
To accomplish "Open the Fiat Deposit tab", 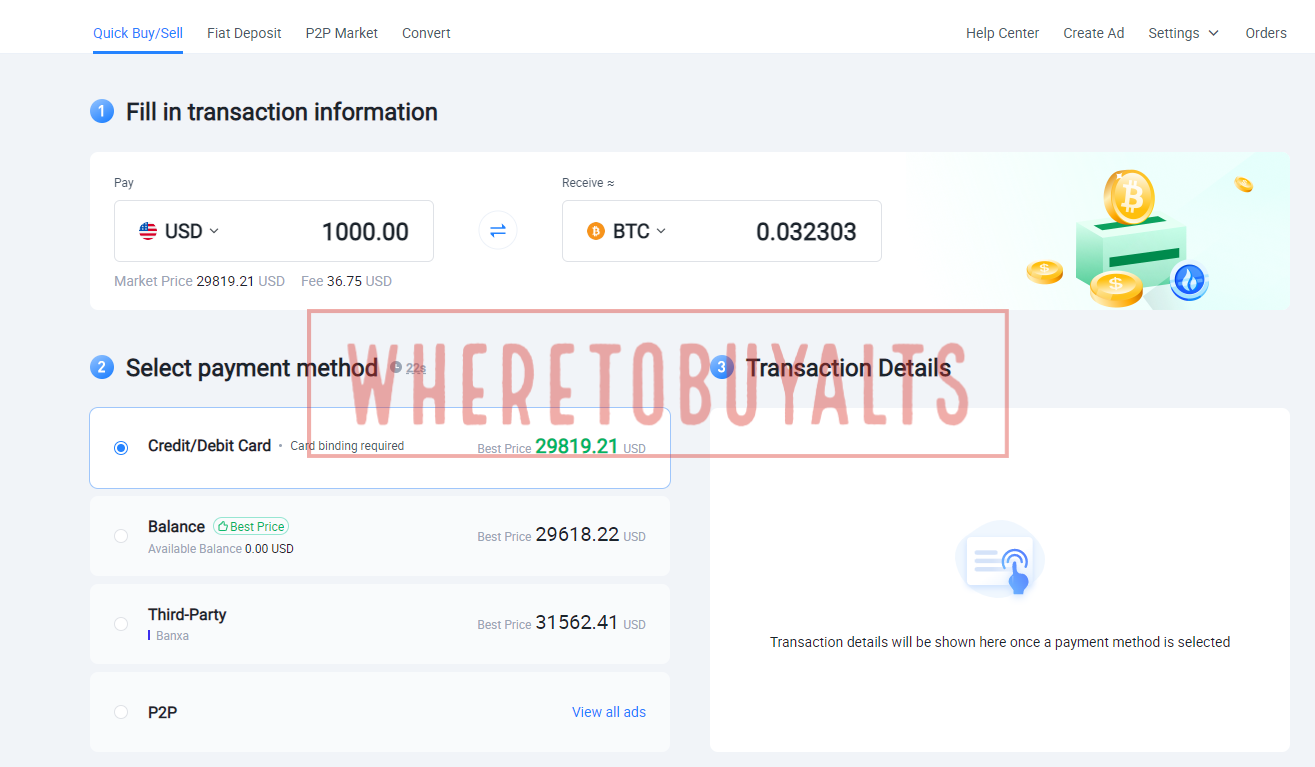I will coord(244,33).
